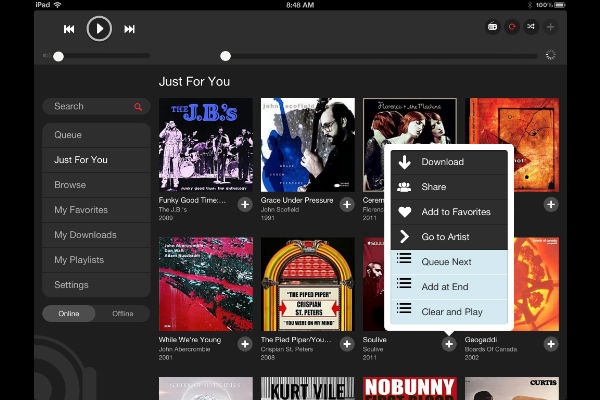600x400 pixels.
Task: Click the Search input field
Action: (x=96, y=106)
